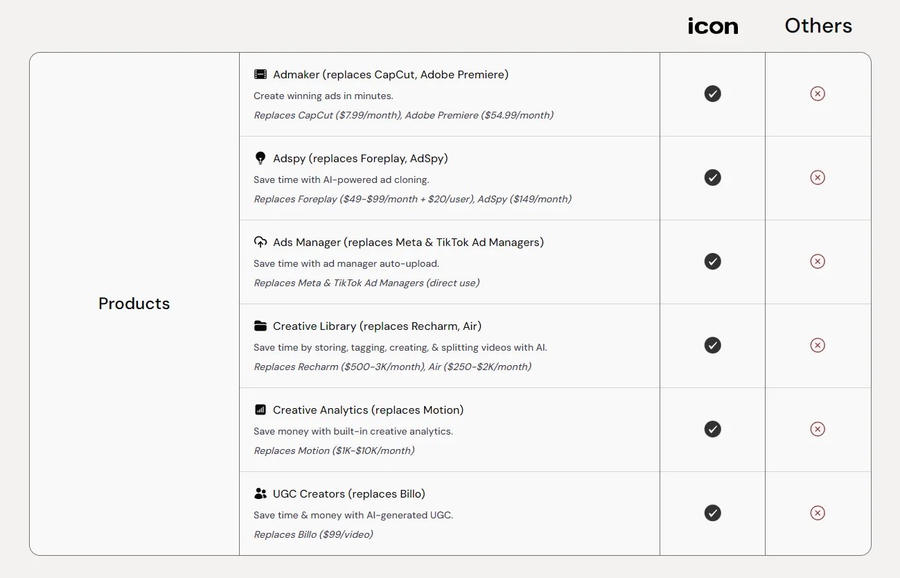
Task: Click the Admaker film strip icon
Action: [260, 75]
